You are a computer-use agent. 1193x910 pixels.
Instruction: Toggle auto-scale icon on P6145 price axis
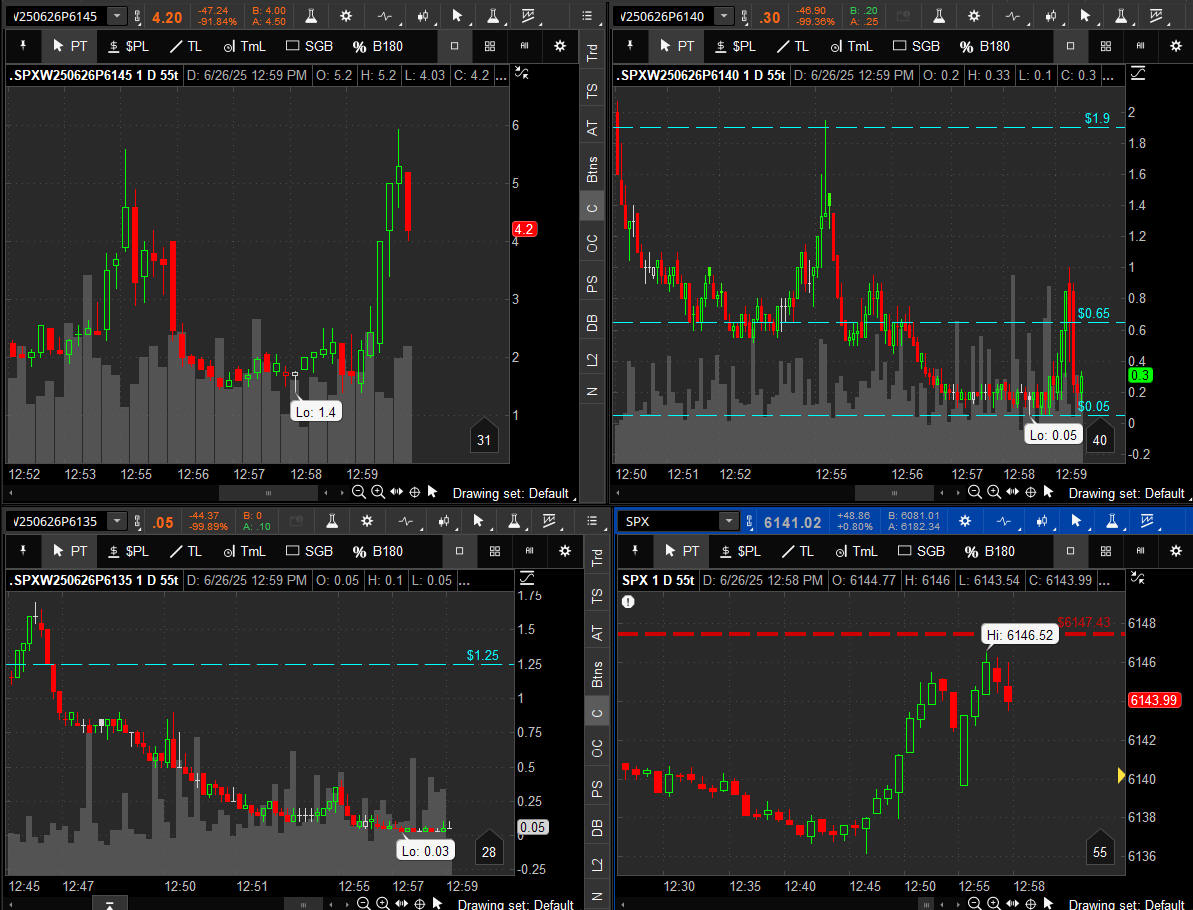click(522, 73)
